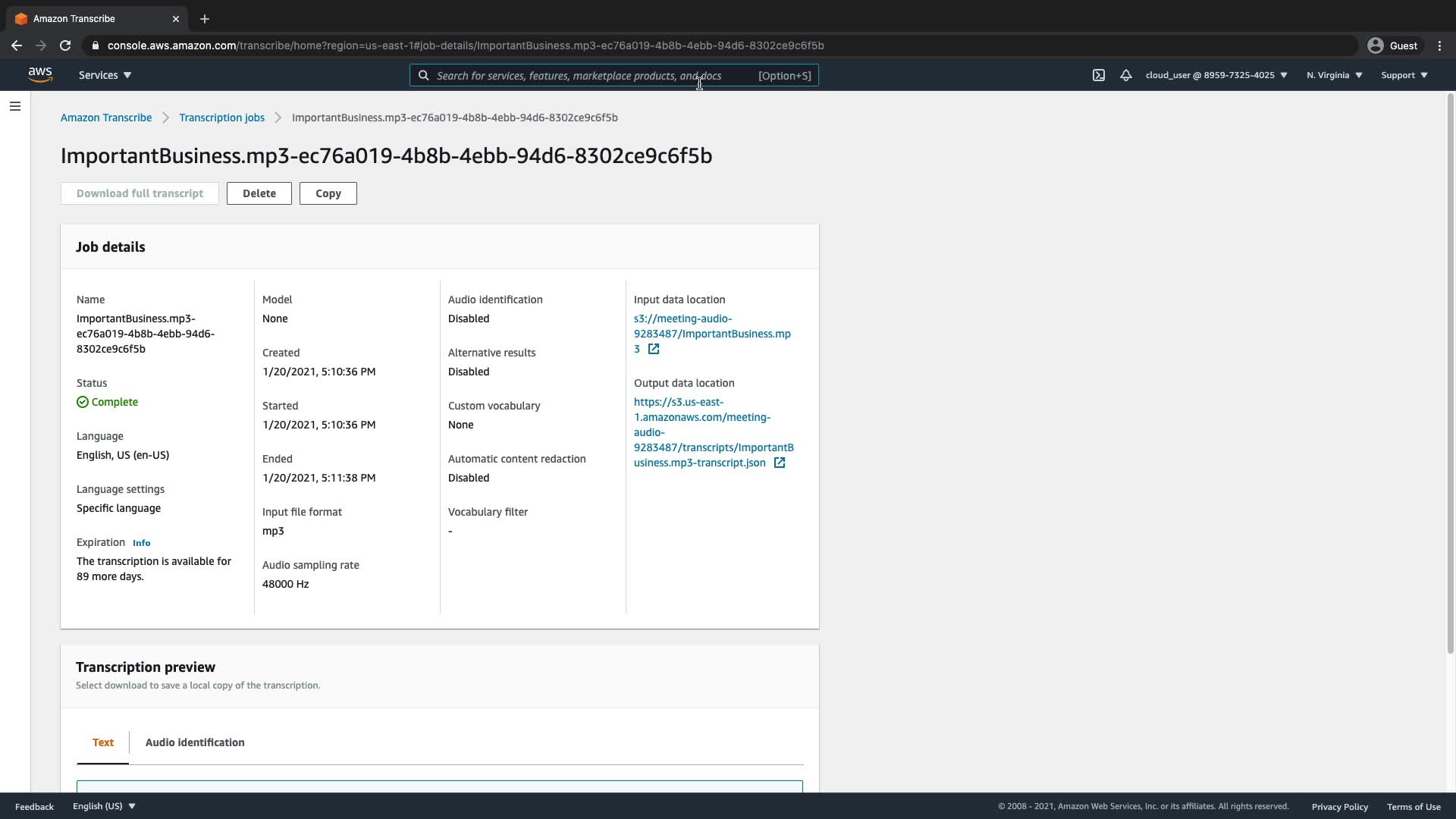Open the AWS CloudShell icon

[x=1098, y=75]
